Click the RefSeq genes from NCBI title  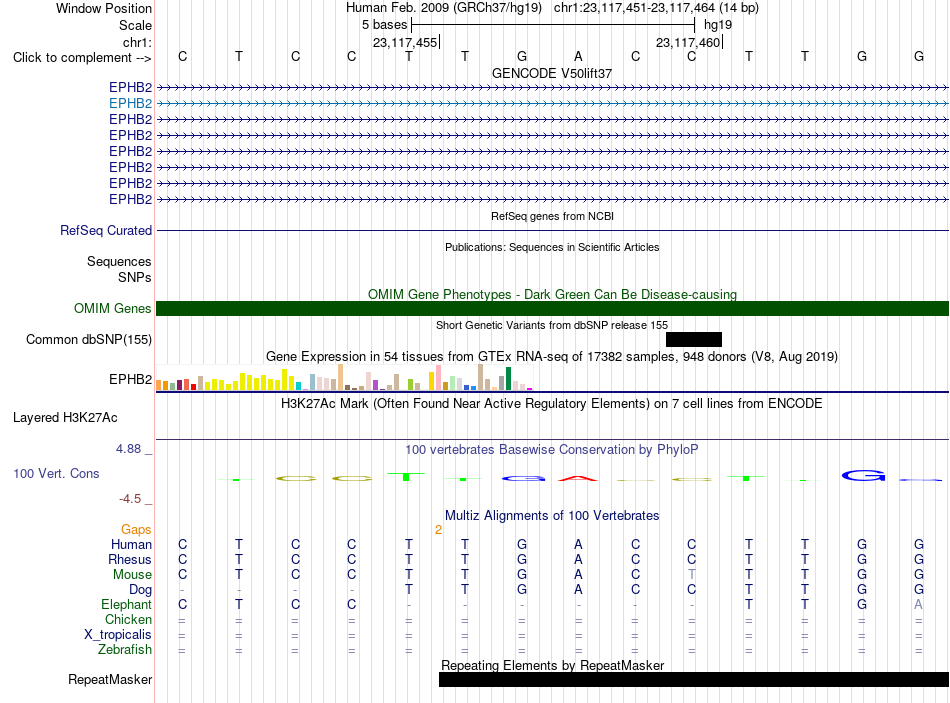(552, 216)
